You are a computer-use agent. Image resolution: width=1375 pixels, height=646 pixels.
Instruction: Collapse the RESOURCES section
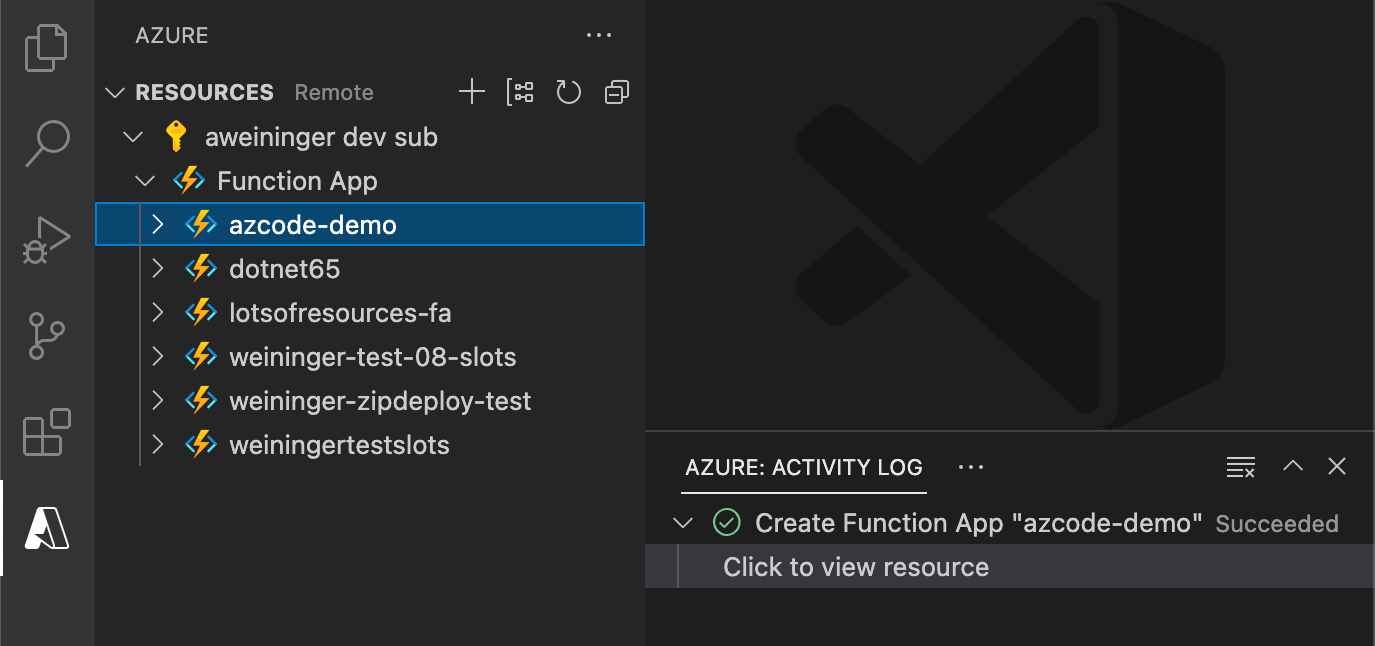click(x=116, y=93)
